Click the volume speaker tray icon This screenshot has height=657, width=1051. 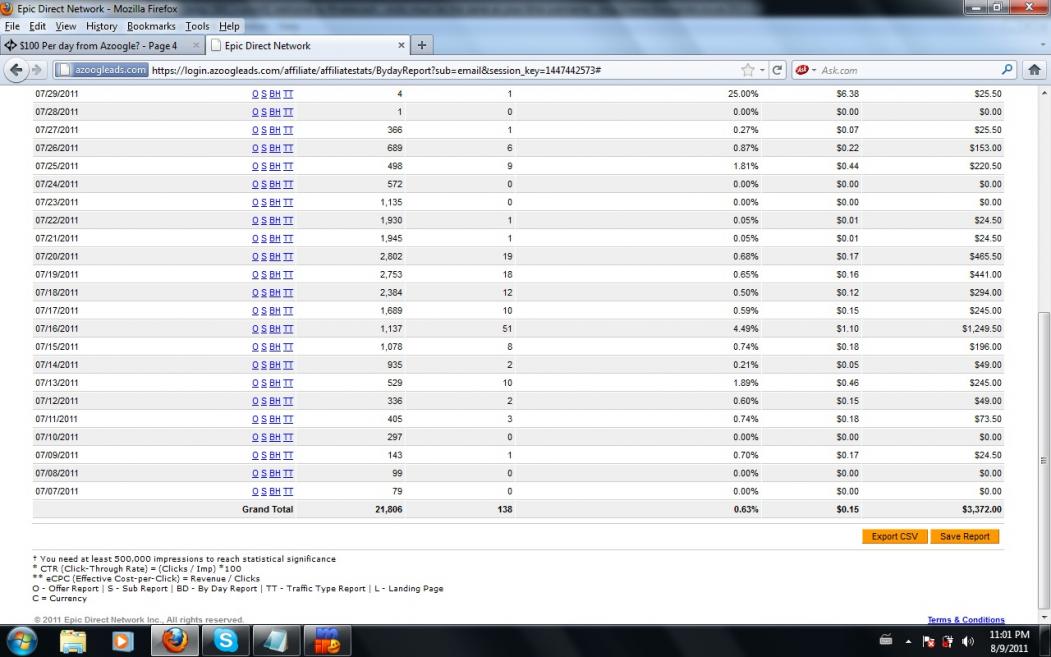967,641
